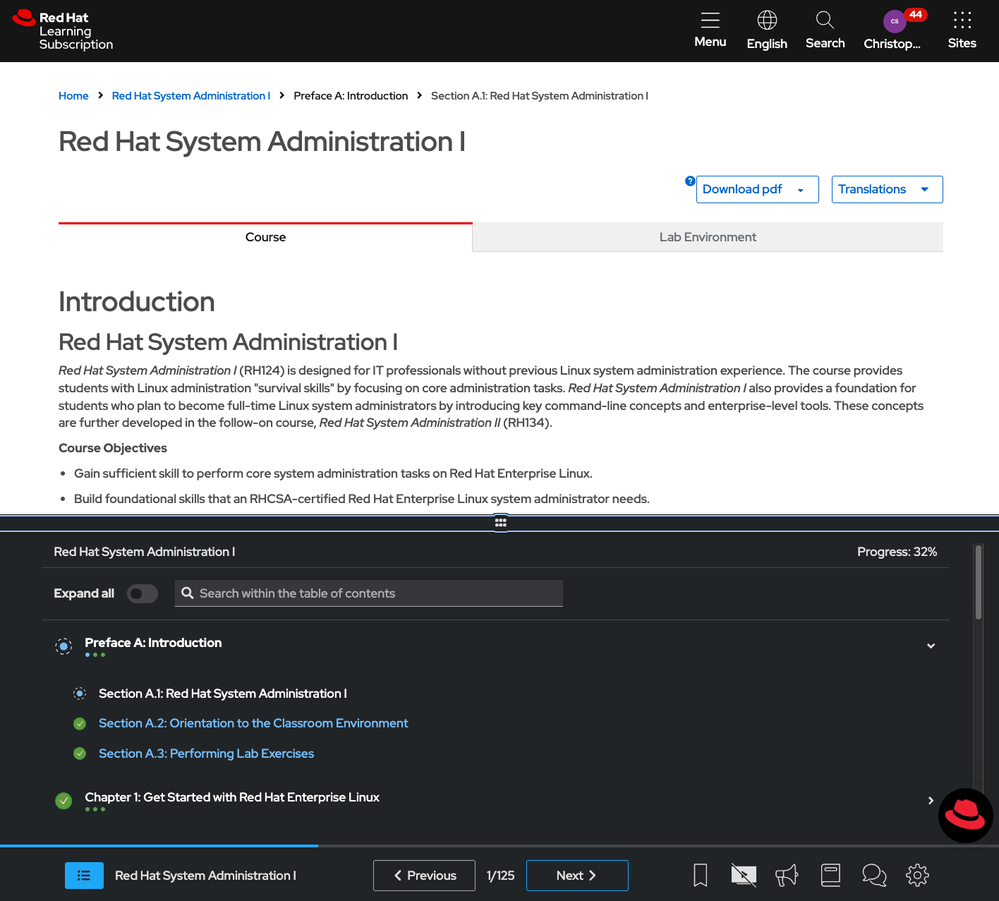Collapse the Preface A: Introduction section
999x901 pixels.
click(x=931, y=646)
